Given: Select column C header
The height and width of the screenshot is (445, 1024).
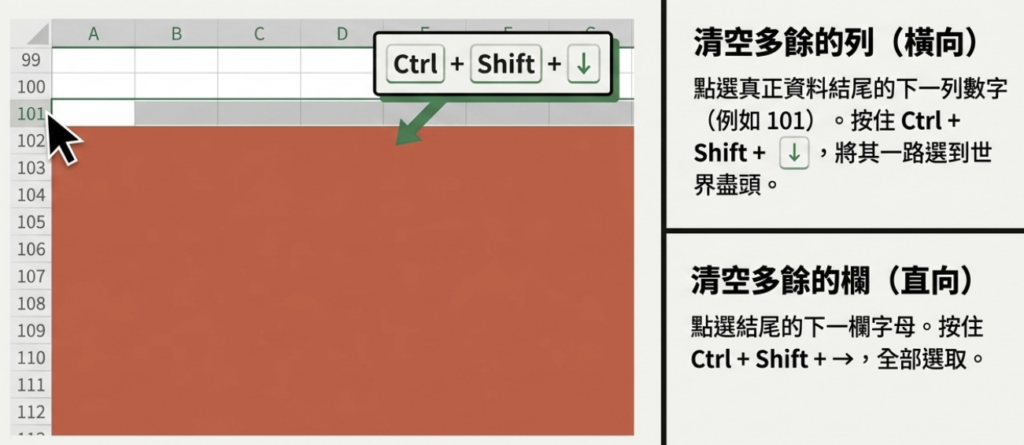Looking at the screenshot, I should pos(259,34).
